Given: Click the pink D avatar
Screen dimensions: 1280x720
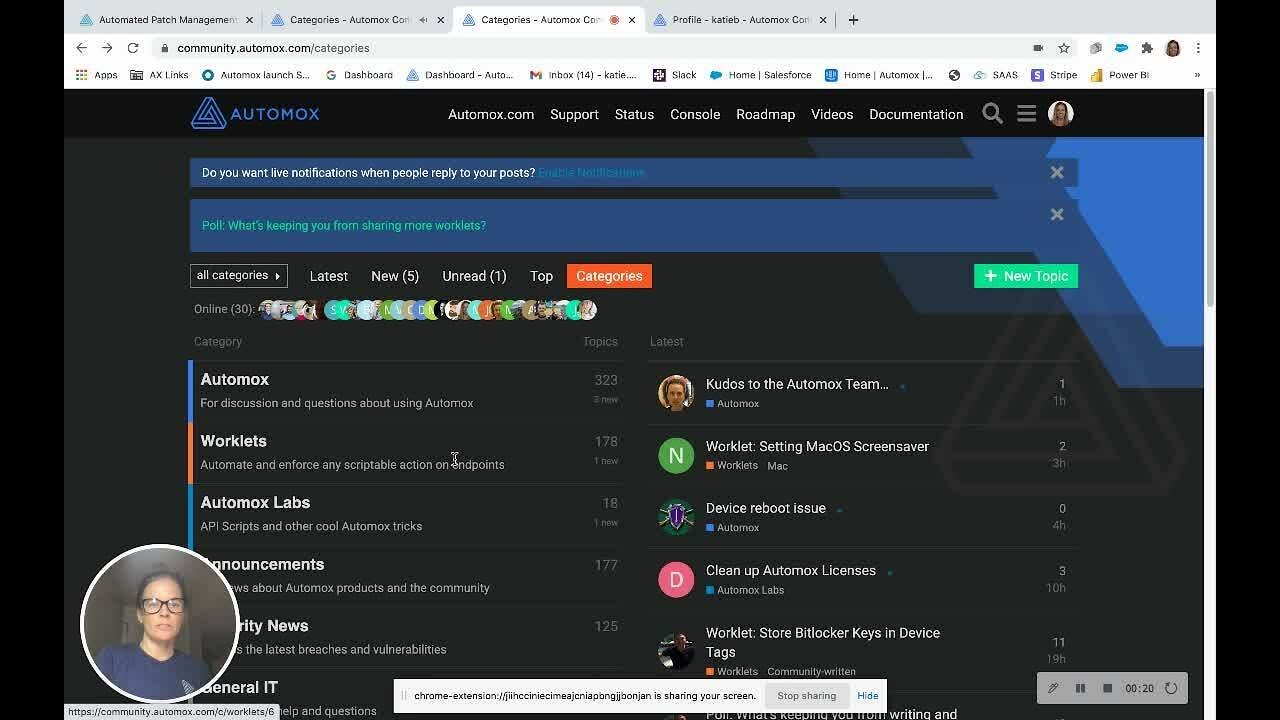Looking at the screenshot, I should (x=676, y=579).
